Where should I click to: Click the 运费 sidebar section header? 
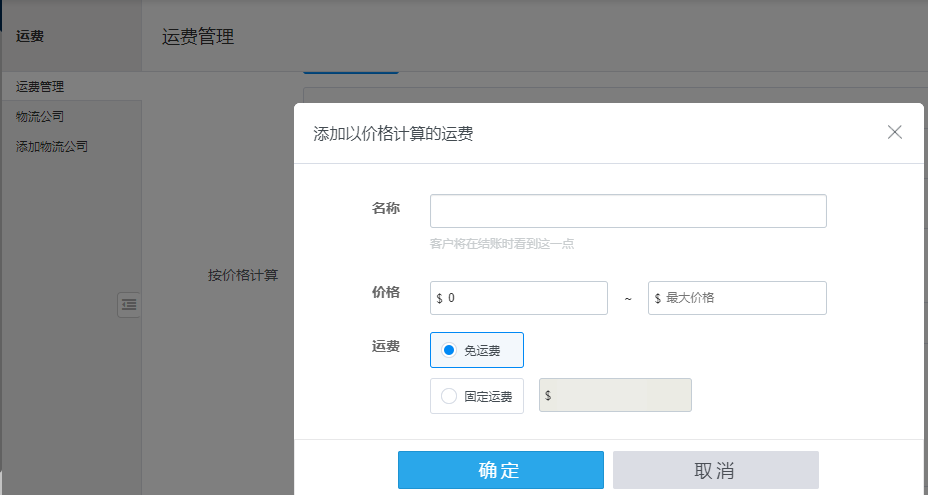[30, 37]
